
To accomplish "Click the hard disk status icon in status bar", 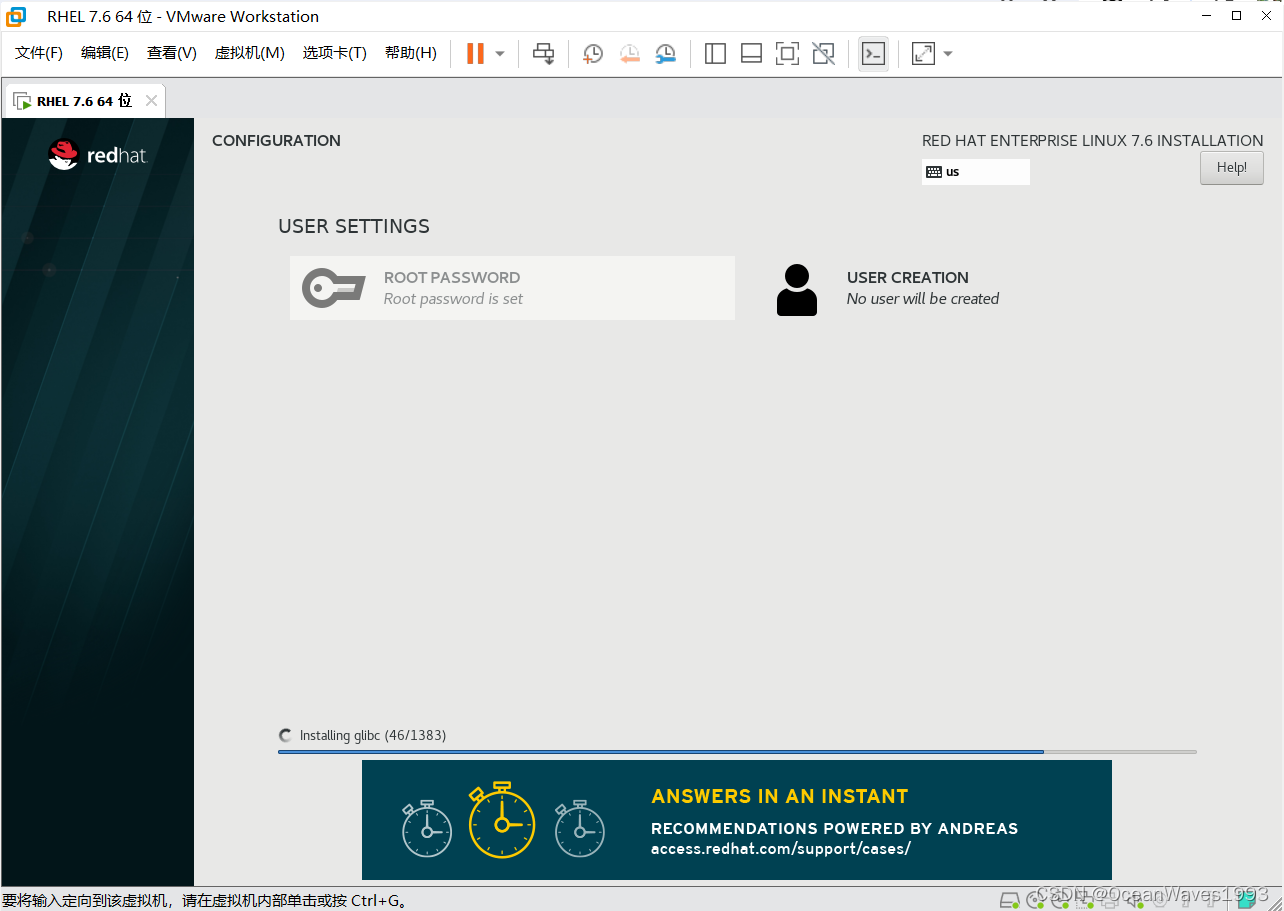I will (x=1009, y=900).
